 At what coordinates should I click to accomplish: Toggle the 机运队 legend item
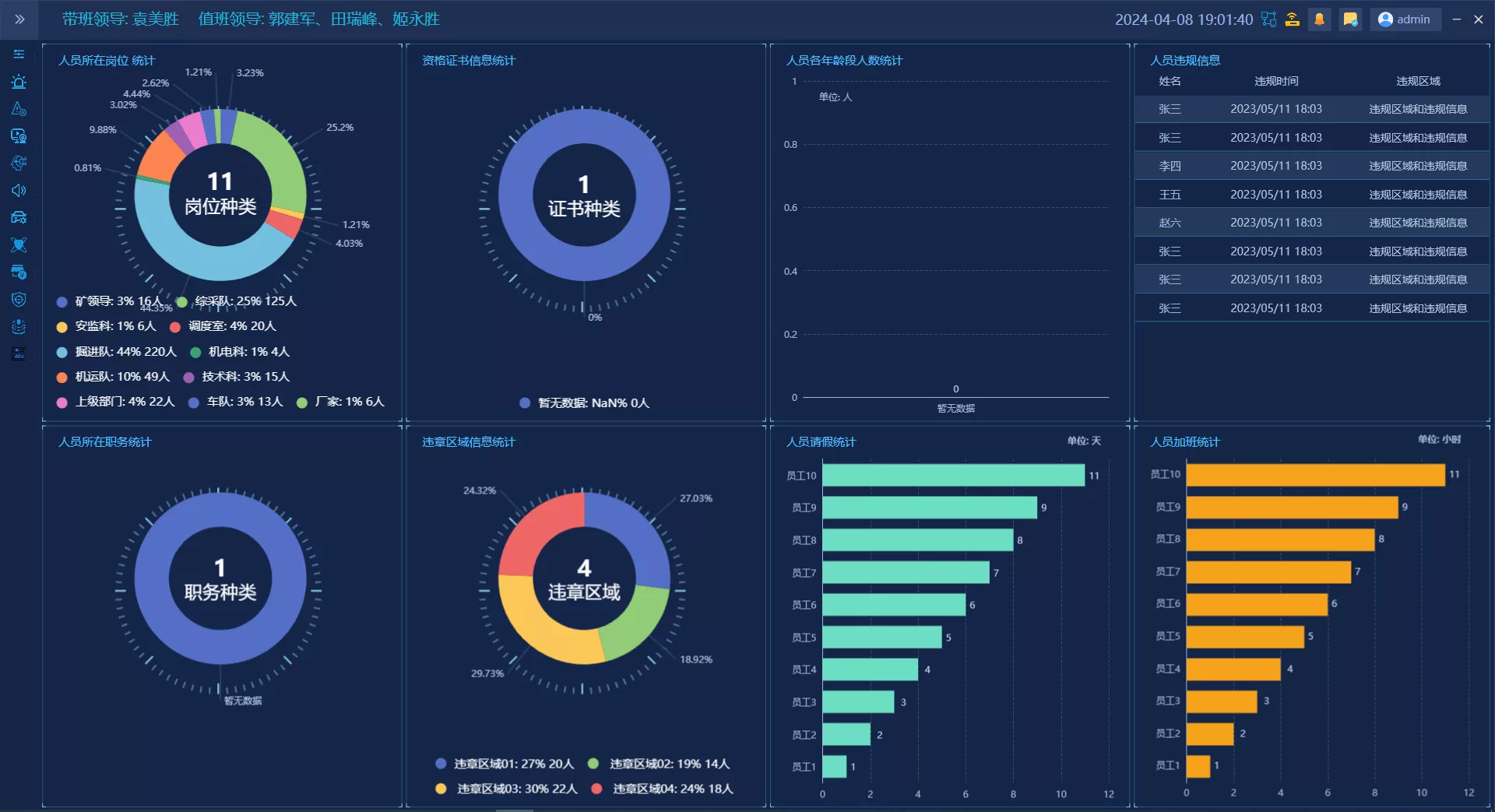tap(113, 377)
